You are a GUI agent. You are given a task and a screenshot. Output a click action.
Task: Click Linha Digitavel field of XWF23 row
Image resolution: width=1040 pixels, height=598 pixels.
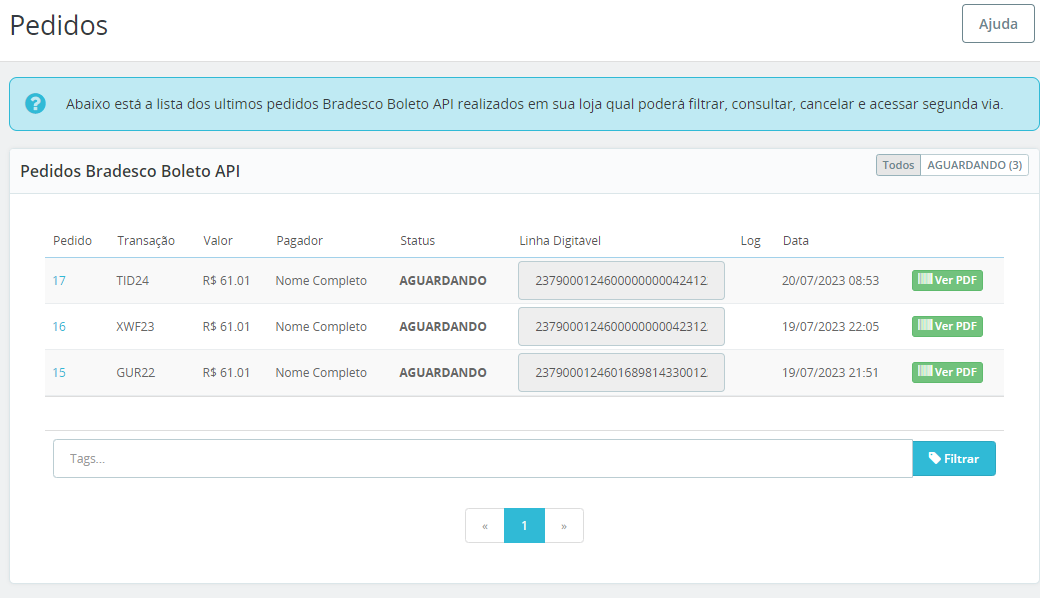(621, 326)
